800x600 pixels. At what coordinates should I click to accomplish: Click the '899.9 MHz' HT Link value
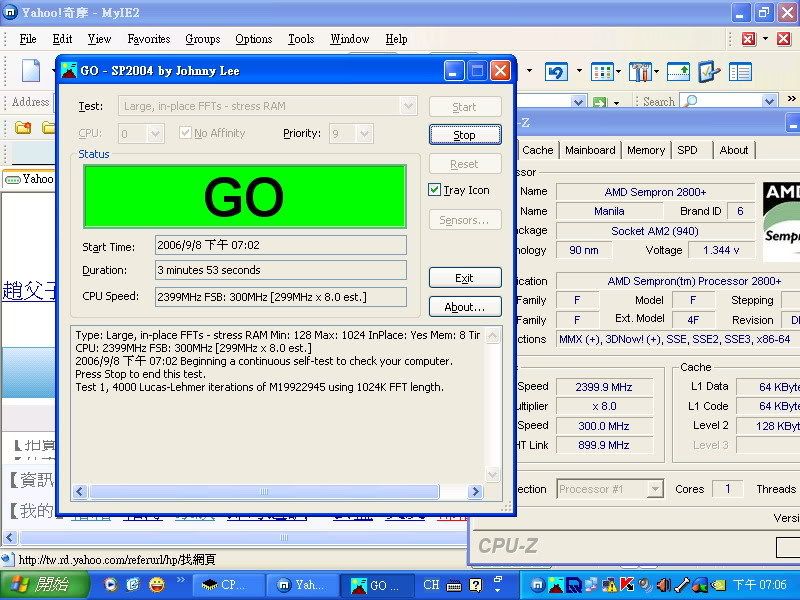click(604, 445)
